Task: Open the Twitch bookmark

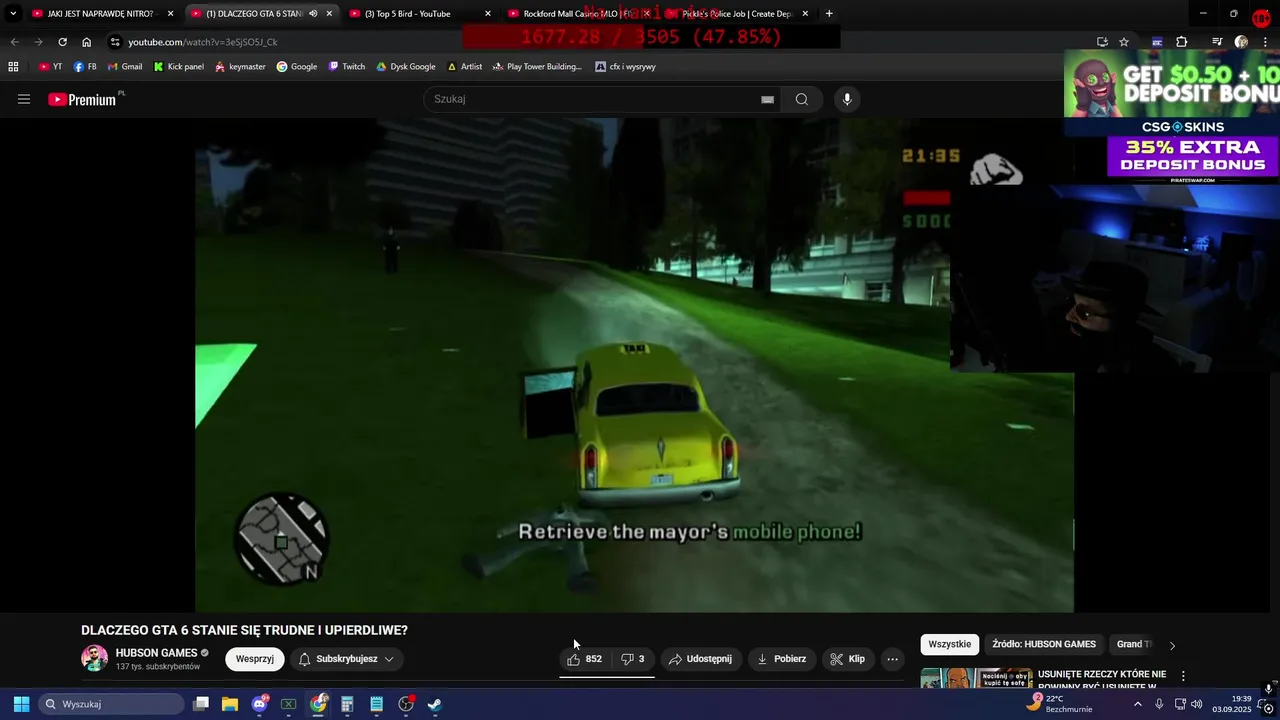Action: (x=346, y=67)
